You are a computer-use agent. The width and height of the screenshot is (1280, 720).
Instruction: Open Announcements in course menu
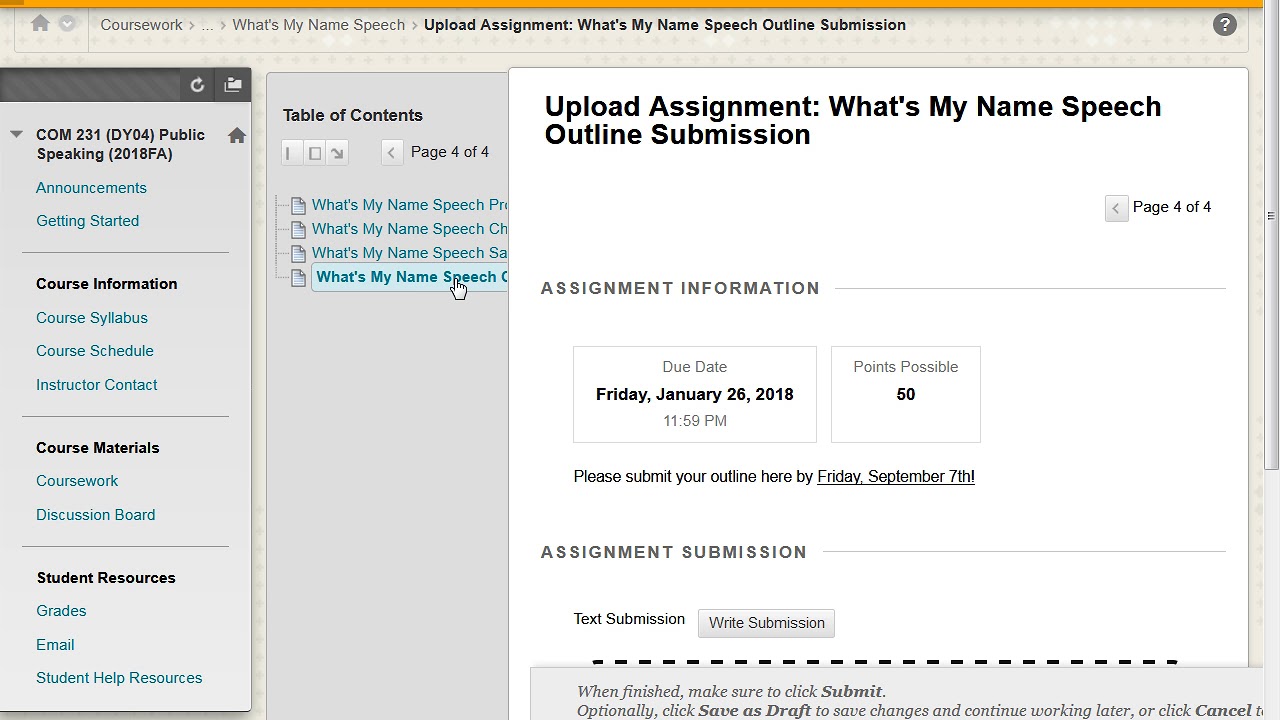[91, 187]
